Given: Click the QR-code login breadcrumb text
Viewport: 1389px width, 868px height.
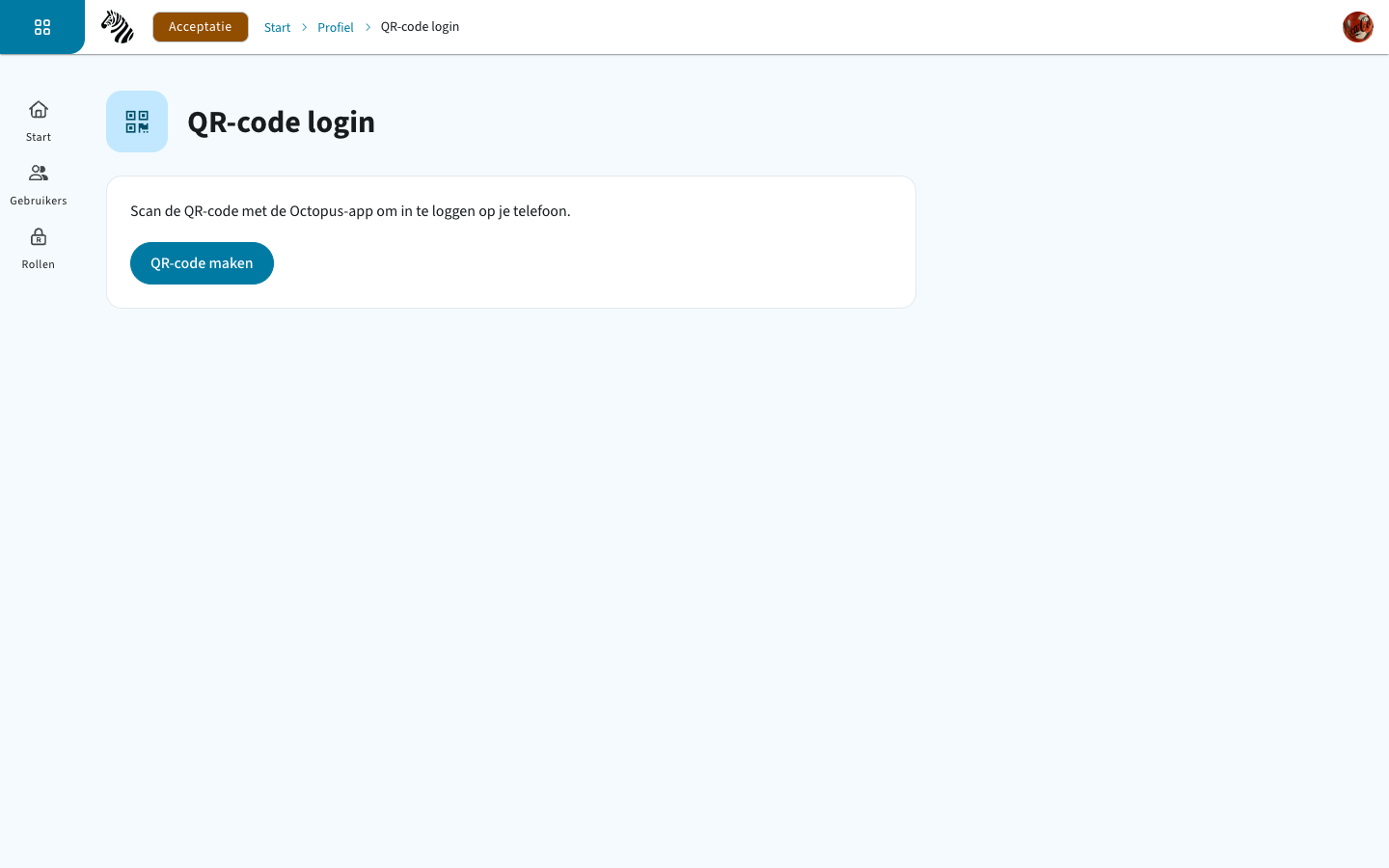Looking at the screenshot, I should pos(420,27).
